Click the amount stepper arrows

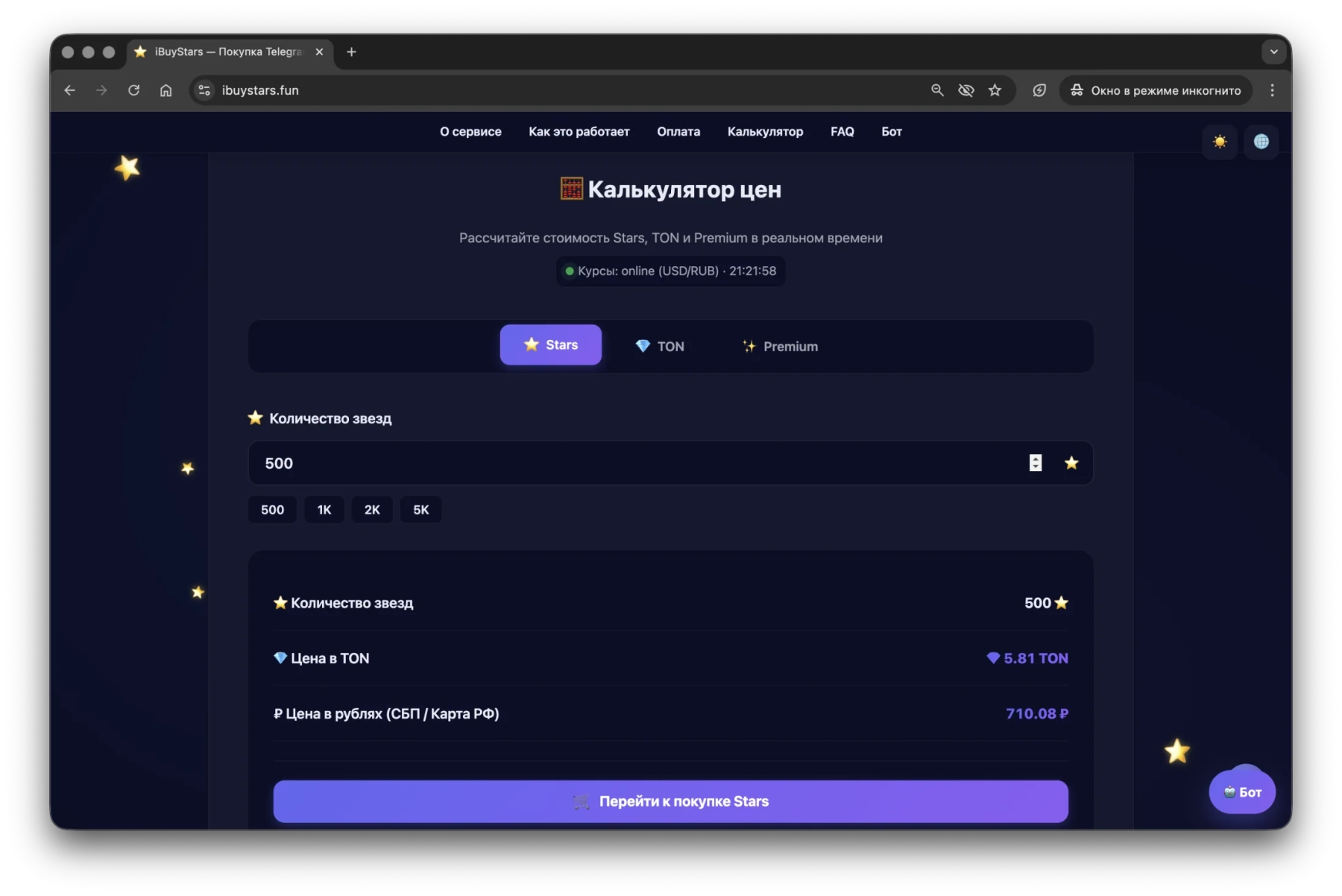click(x=1035, y=463)
